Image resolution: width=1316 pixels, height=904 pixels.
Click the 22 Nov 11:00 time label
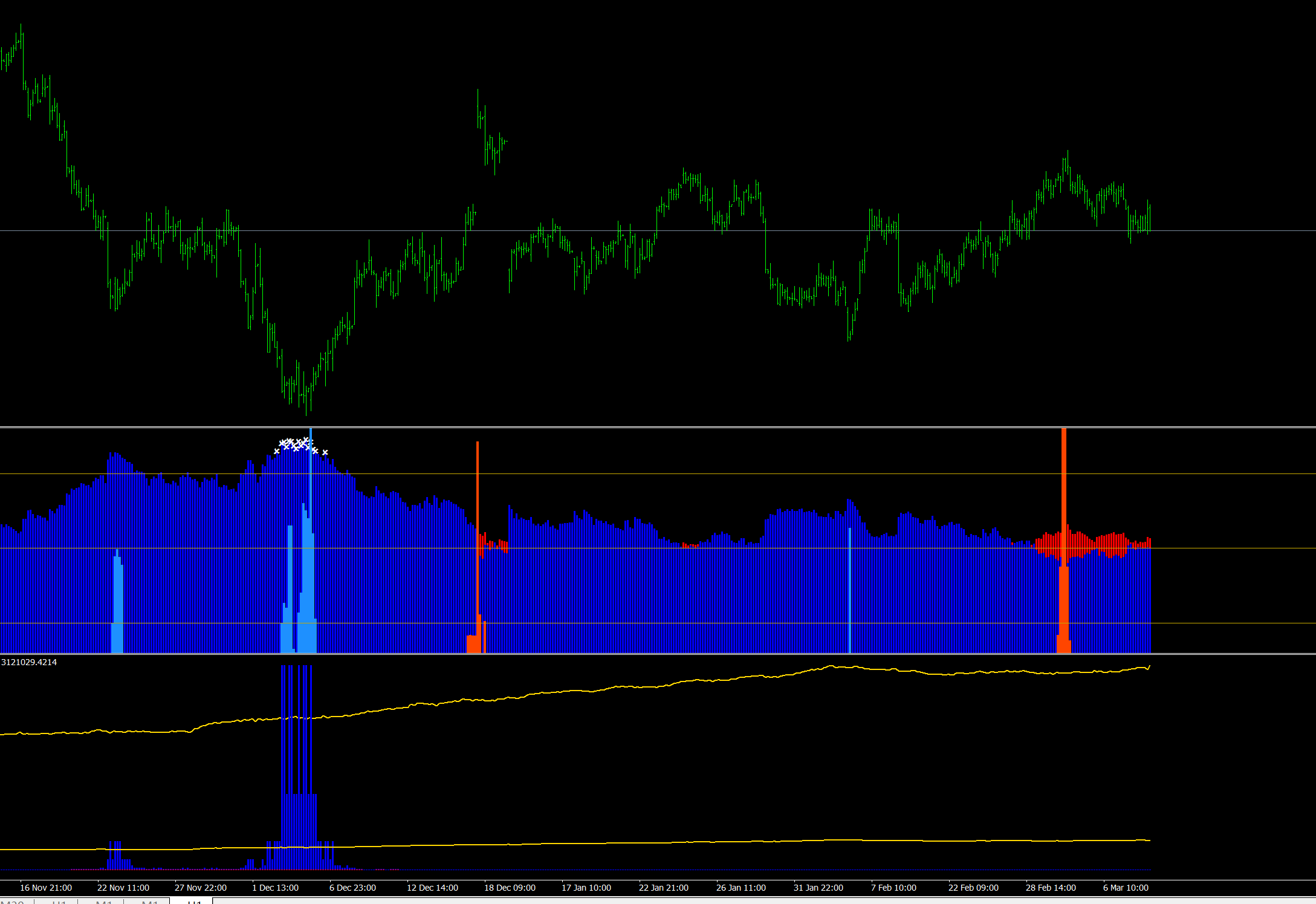click(x=123, y=888)
